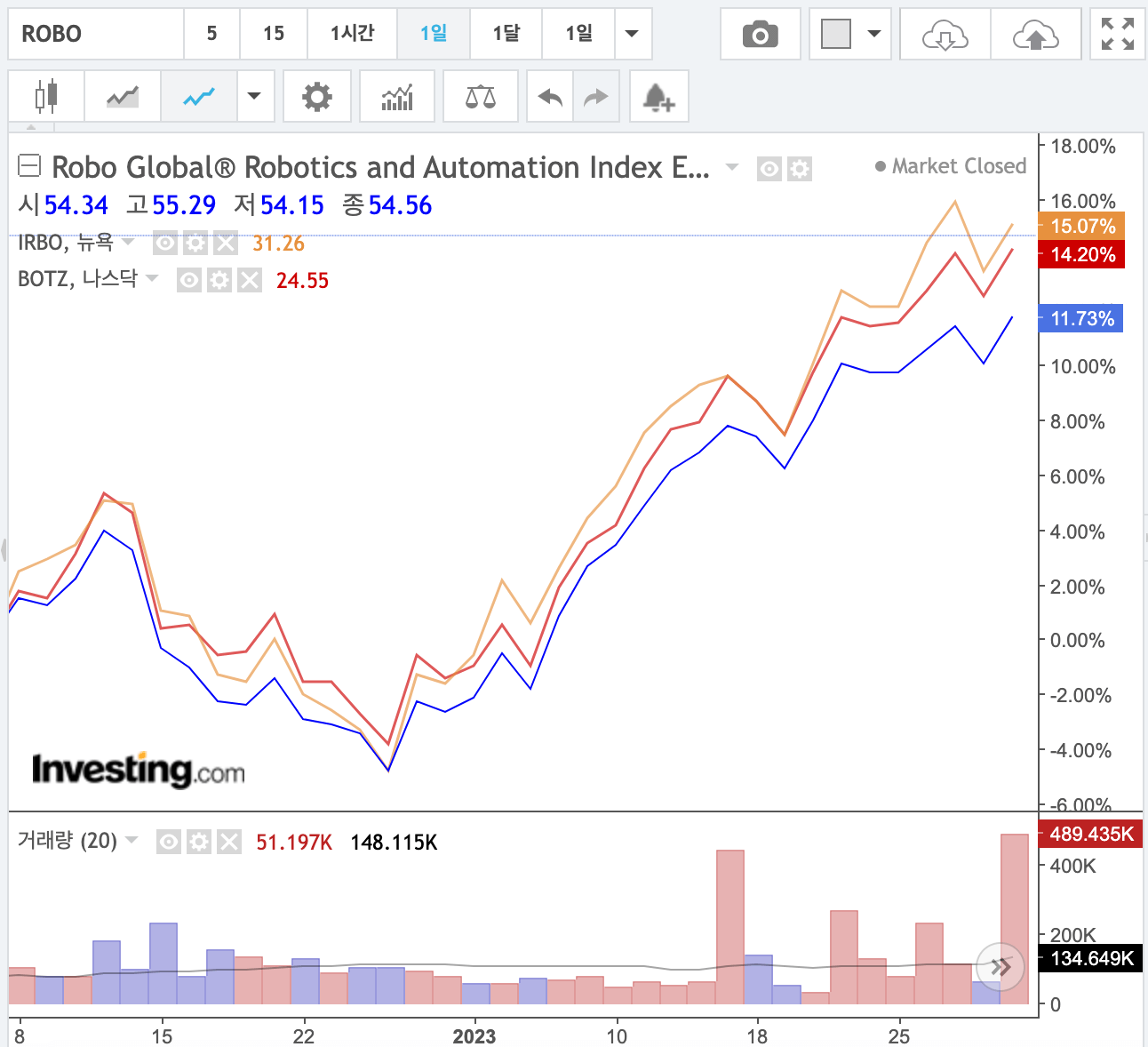Image resolution: width=1148 pixels, height=1047 pixels.
Task: Remove the BOTZ comparison series
Action: pos(250,280)
